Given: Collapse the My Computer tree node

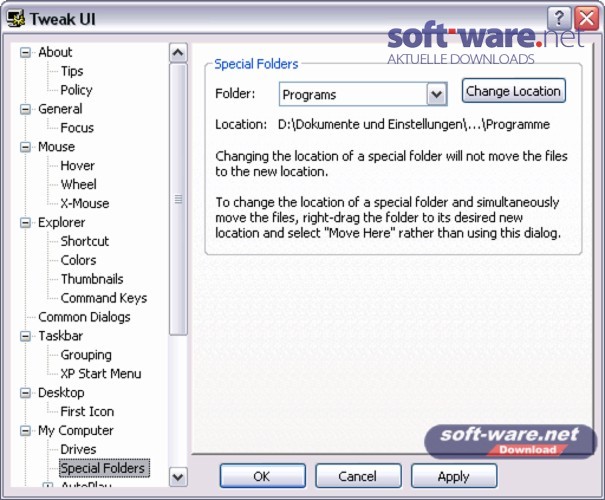Looking at the screenshot, I should tap(25, 431).
